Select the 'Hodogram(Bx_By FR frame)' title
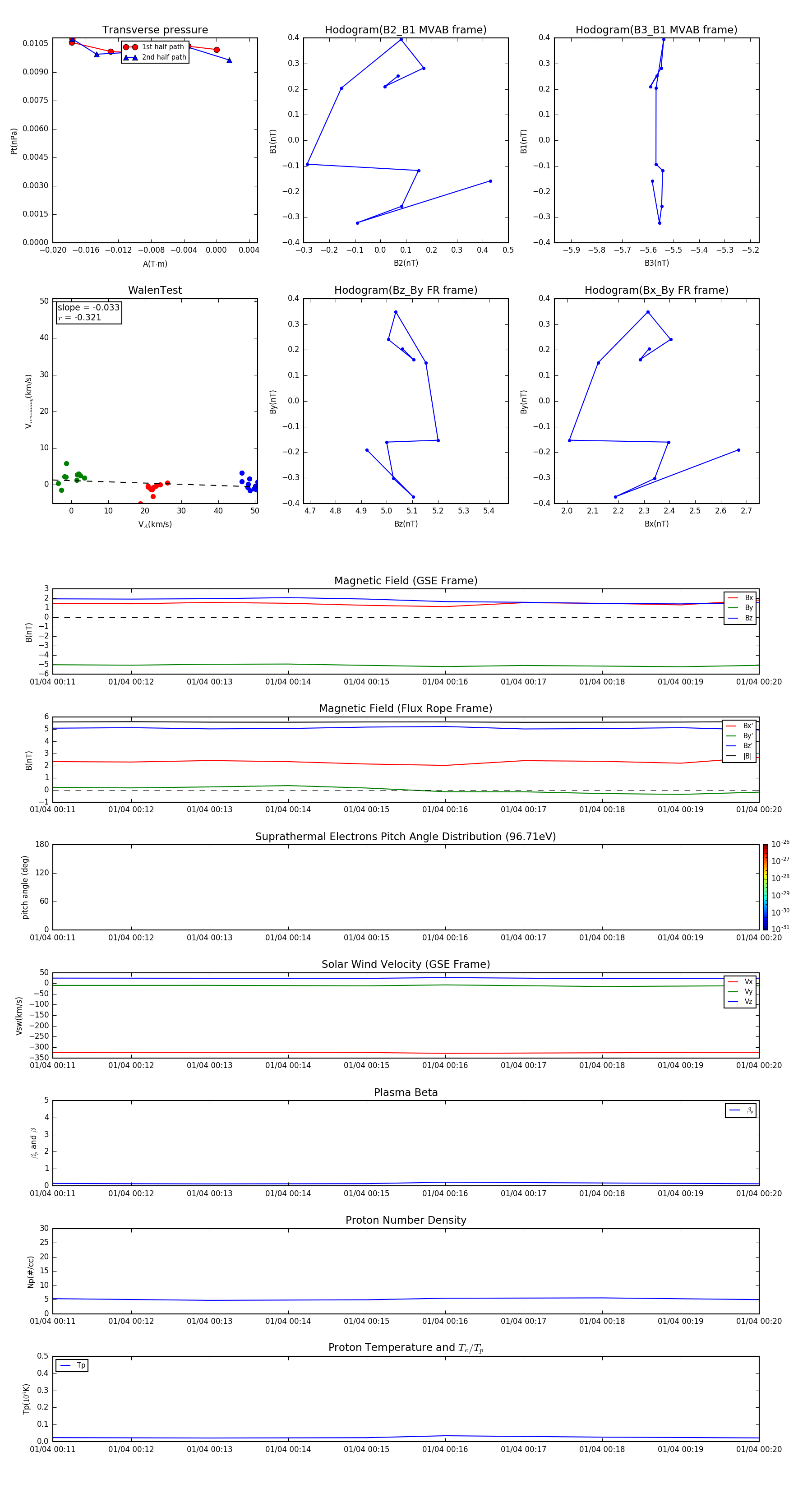 pyautogui.click(x=656, y=290)
